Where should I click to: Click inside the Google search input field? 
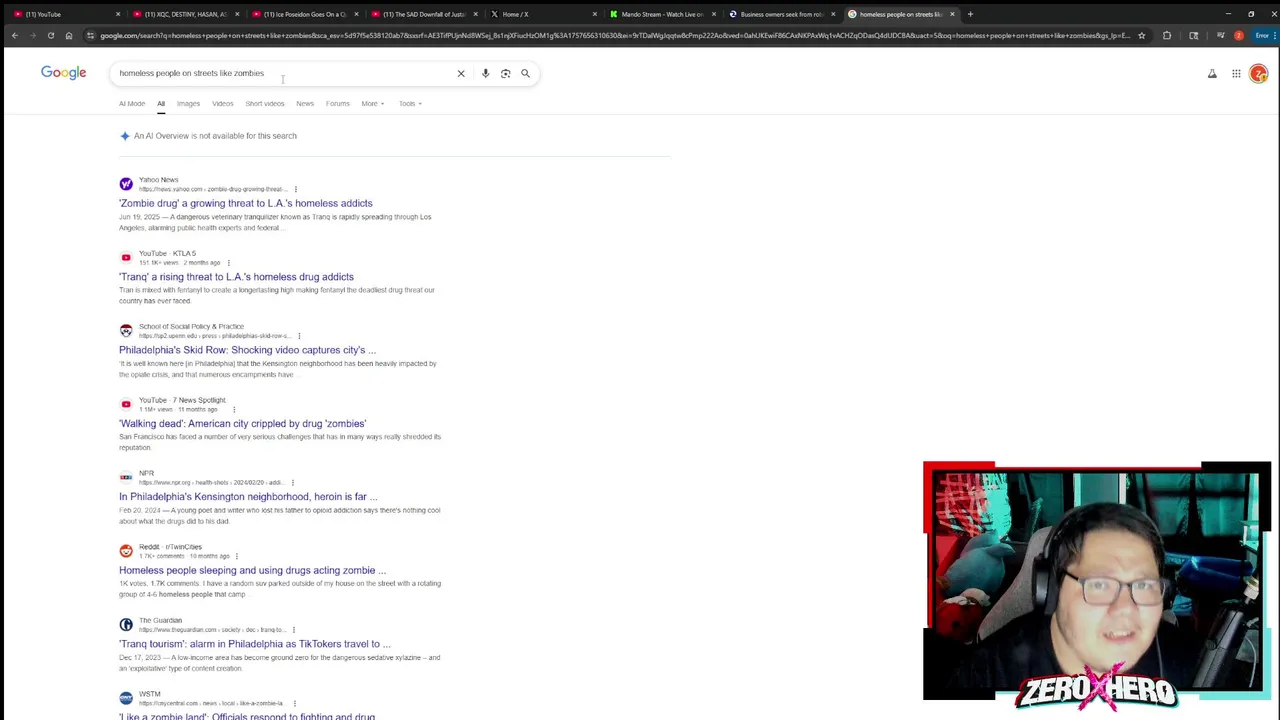(x=285, y=73)
